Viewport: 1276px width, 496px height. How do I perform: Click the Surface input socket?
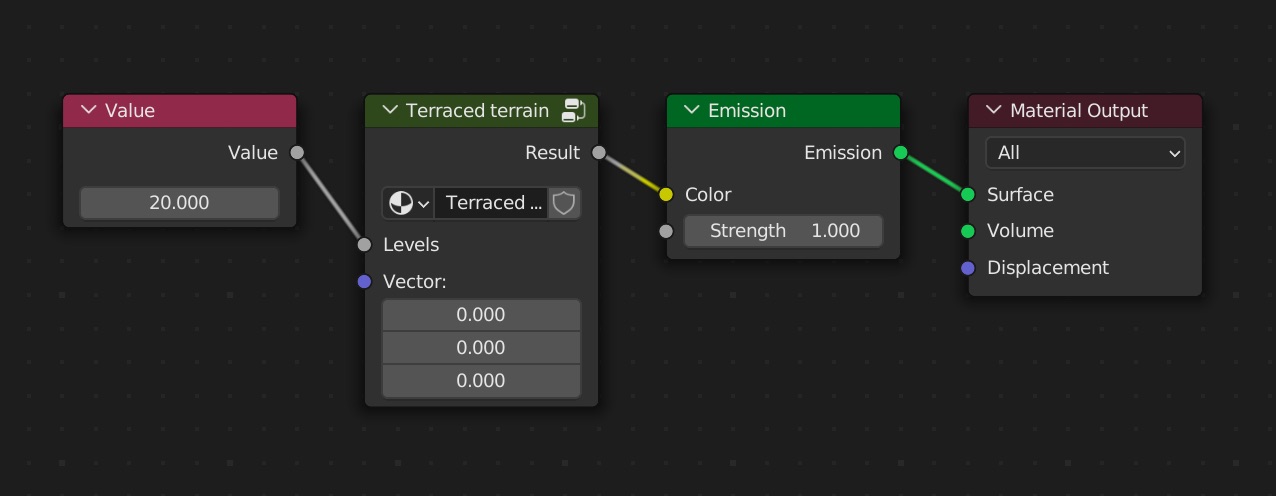click(968, 195)
